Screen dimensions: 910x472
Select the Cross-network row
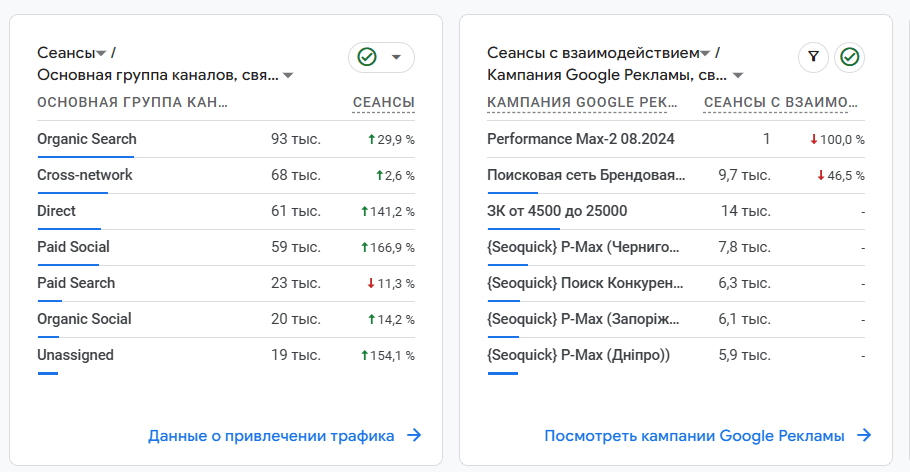(226, 175)
